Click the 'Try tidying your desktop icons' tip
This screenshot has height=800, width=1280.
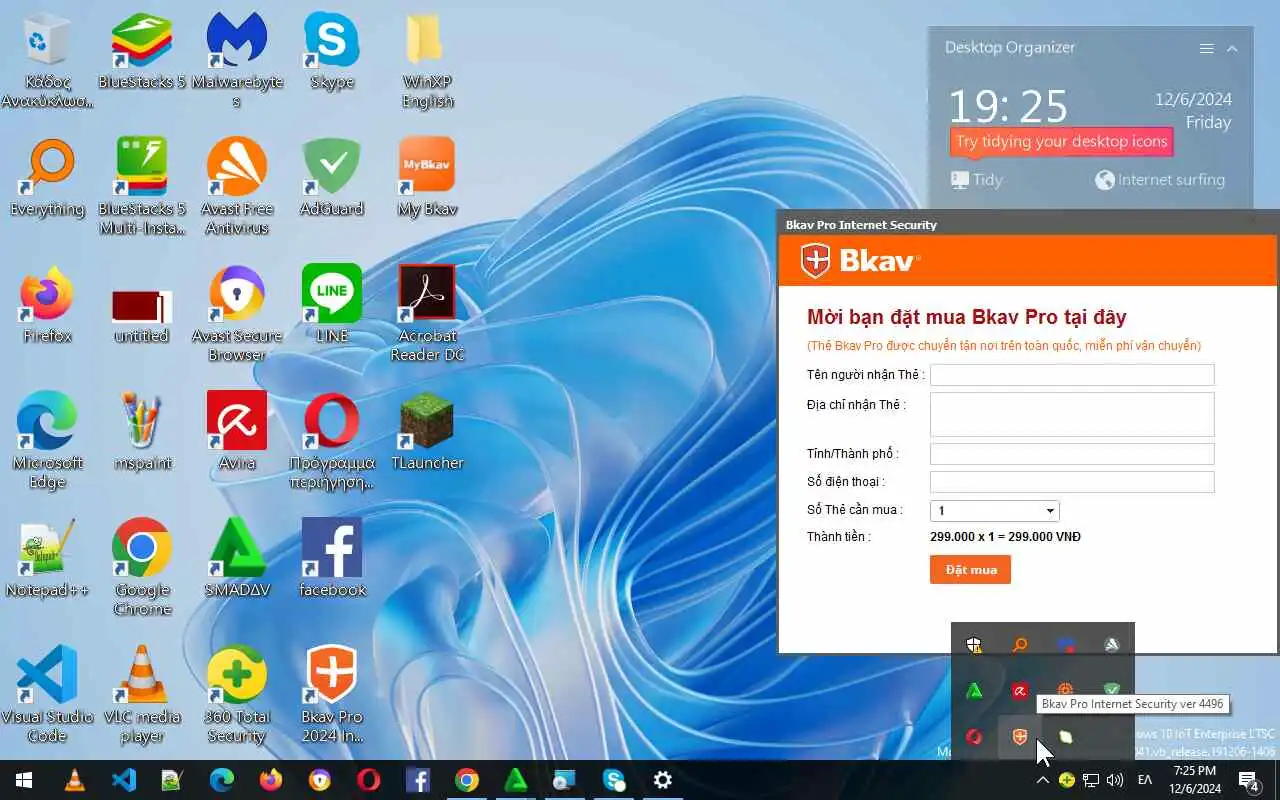(1061, 141)
